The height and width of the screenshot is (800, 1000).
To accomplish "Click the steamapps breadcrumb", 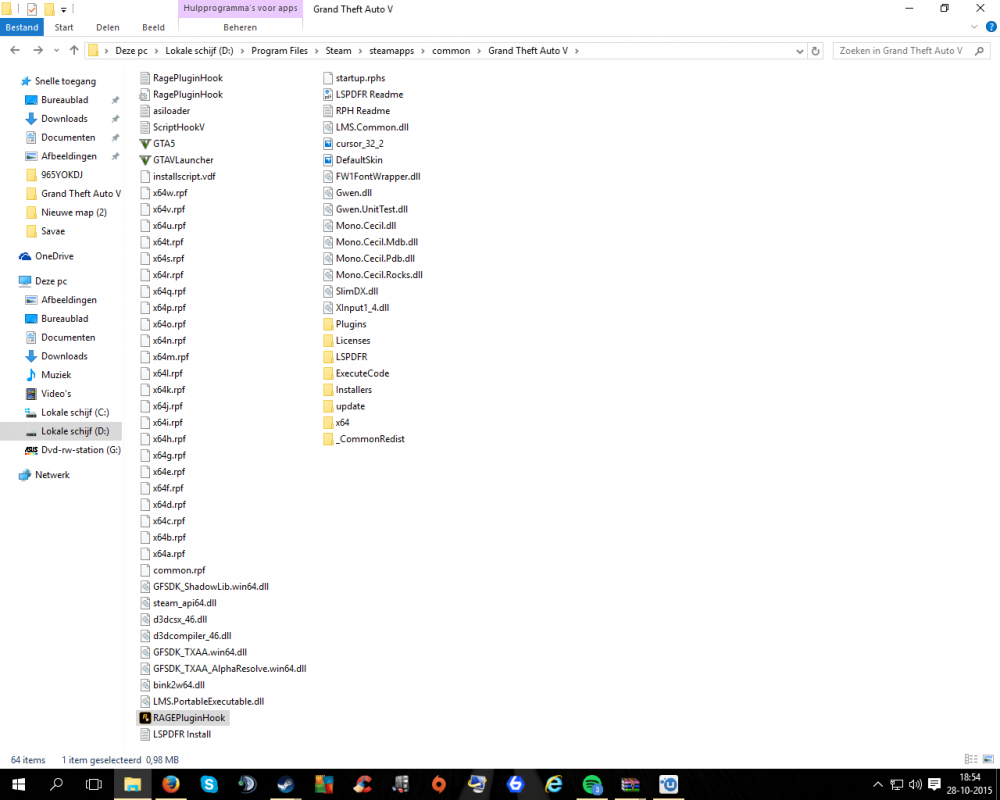I will tap(392, 51).
